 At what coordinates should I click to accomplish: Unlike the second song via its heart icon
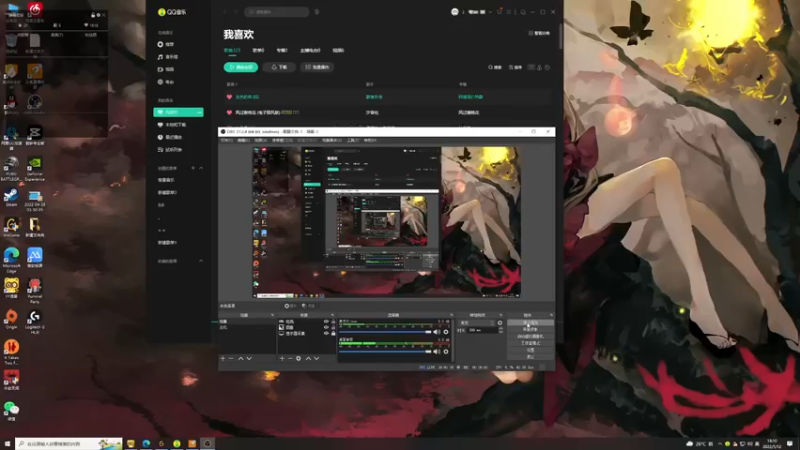point(229,112)
